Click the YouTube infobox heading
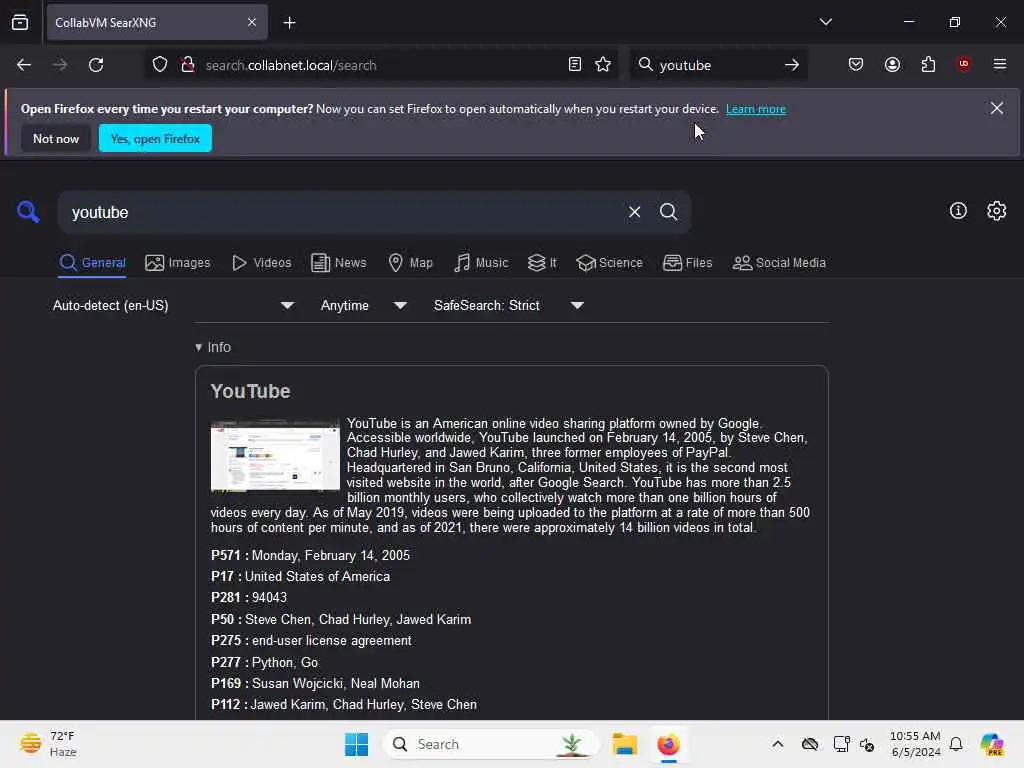Image resolution: width=1024 pixels, height=768 pixels. pyautogui.click(x=250, y=391)
